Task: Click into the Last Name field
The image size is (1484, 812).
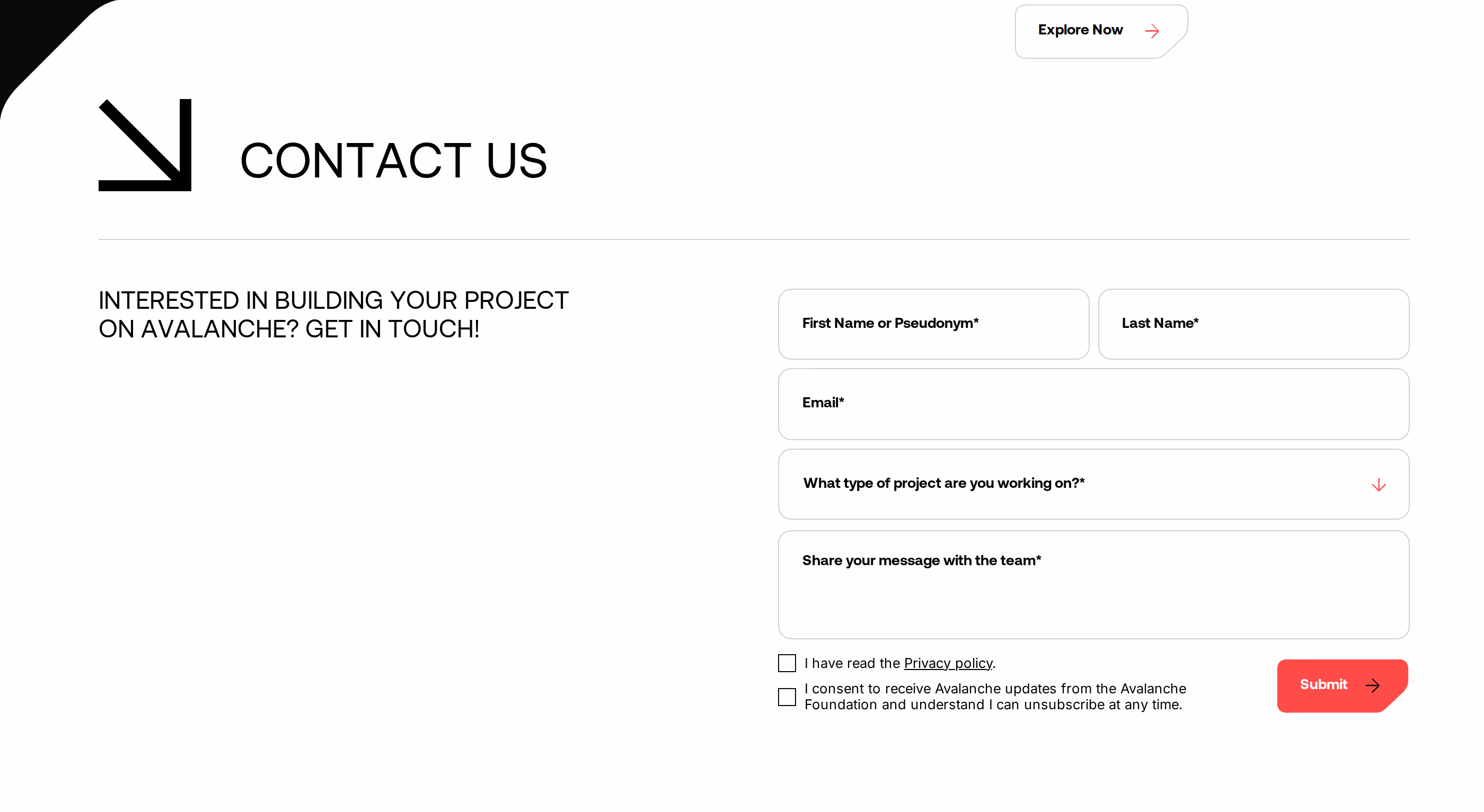Action: pyautogui.click(x=1253, y=324)
